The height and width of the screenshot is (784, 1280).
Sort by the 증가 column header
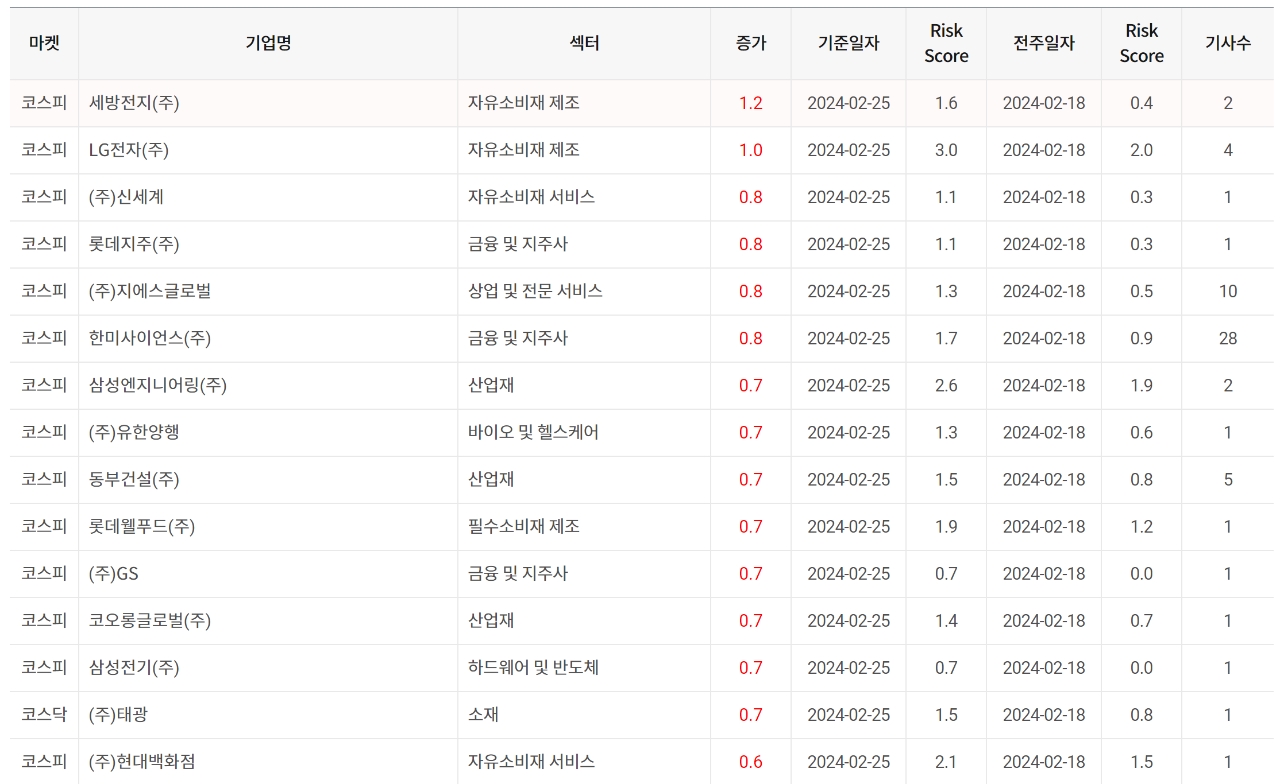(x=750, y=43)
